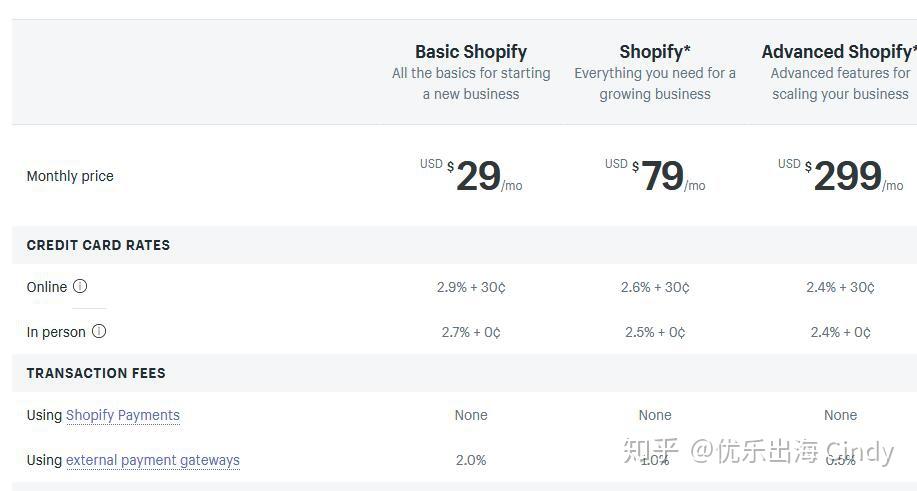Image resolution: width=917 pixels, height=491 pixels.
Task: Open the Shopify Payments link
Action: (x=123, y=415)
